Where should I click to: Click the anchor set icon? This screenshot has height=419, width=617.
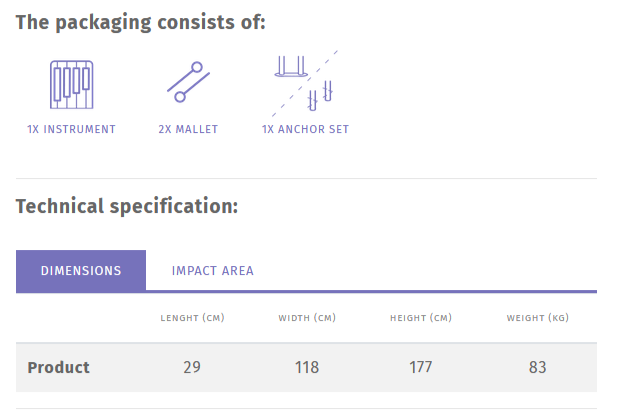coord(305,81)
